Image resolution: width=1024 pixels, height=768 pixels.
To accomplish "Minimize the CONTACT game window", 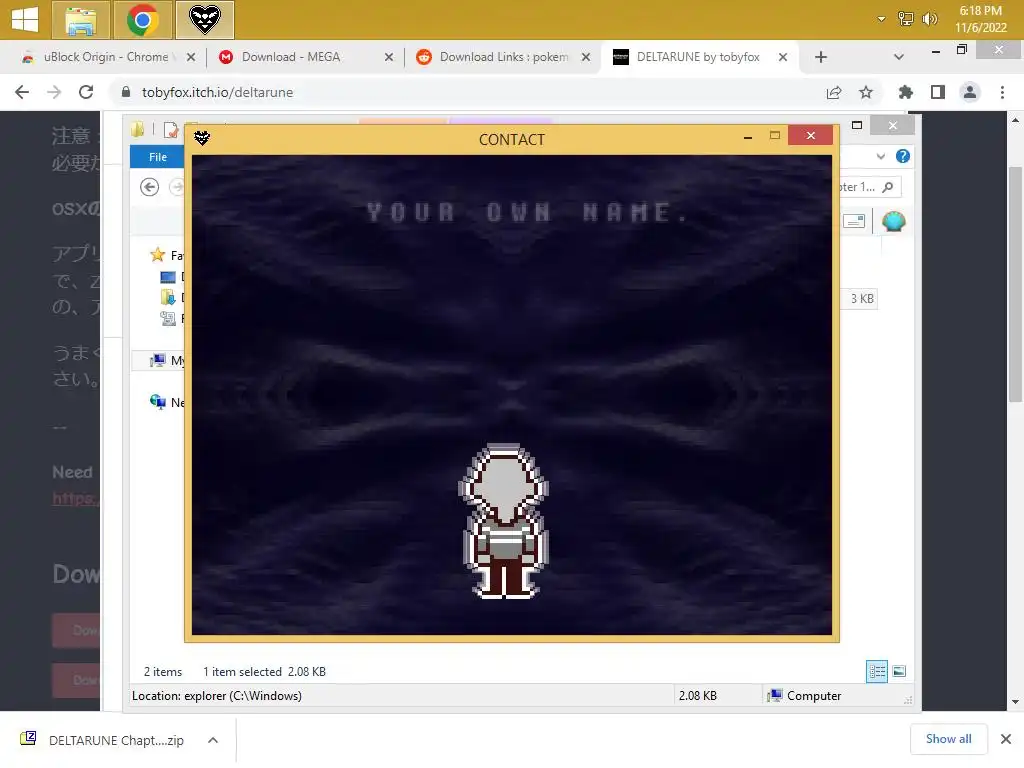I will tap(748, 137).
